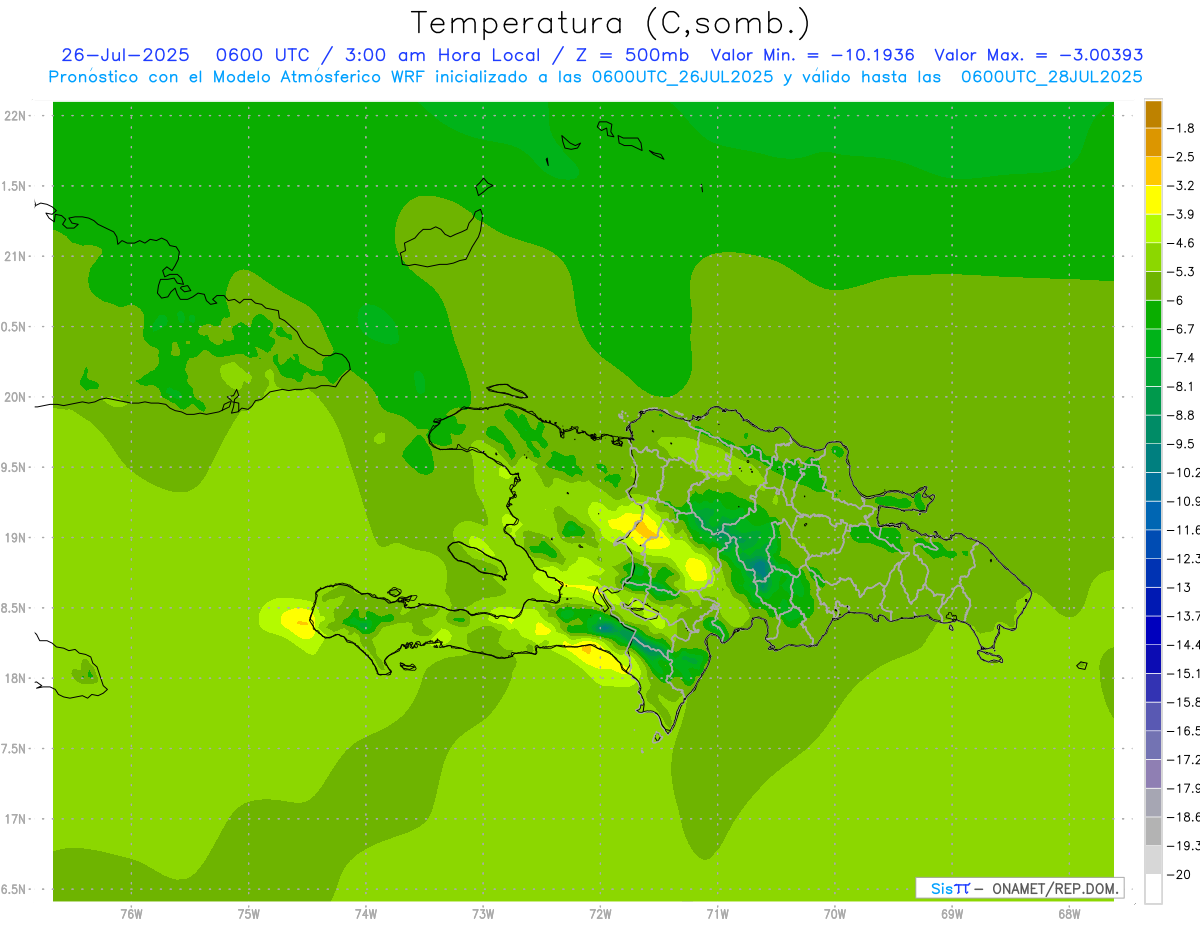Pick the white swatch below the -20 label
This screenshot has width=1200, height=927.
[1153, 888]
